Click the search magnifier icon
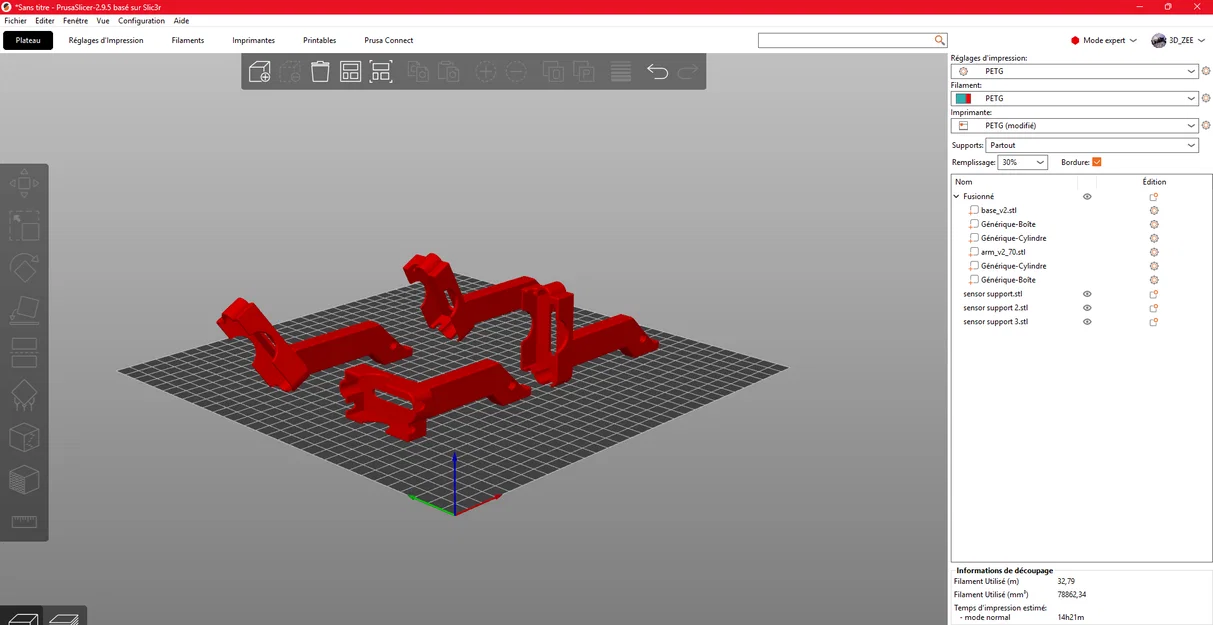 940,40
